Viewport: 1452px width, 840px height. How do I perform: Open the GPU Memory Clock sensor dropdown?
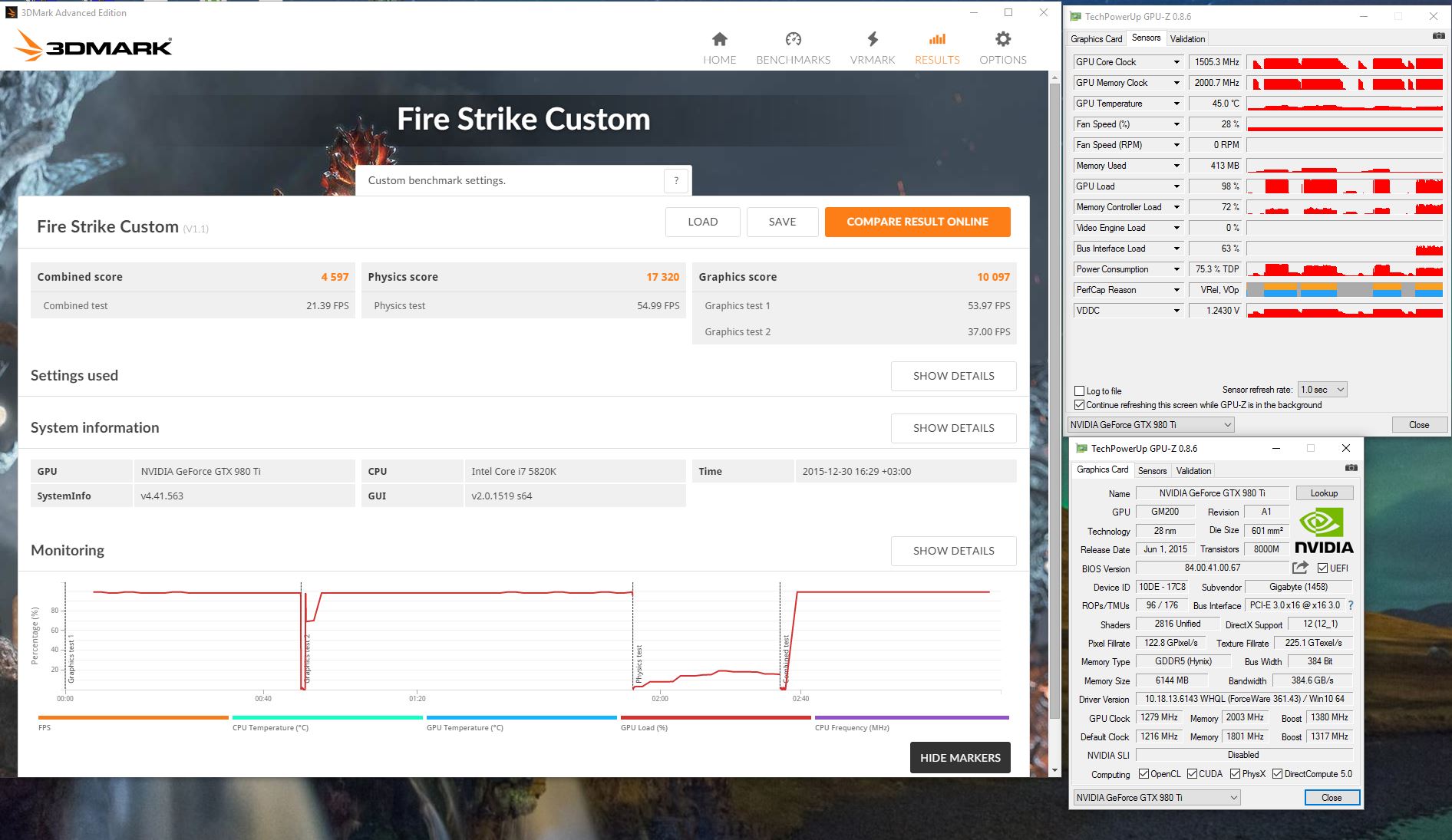tap(1176, 83)
